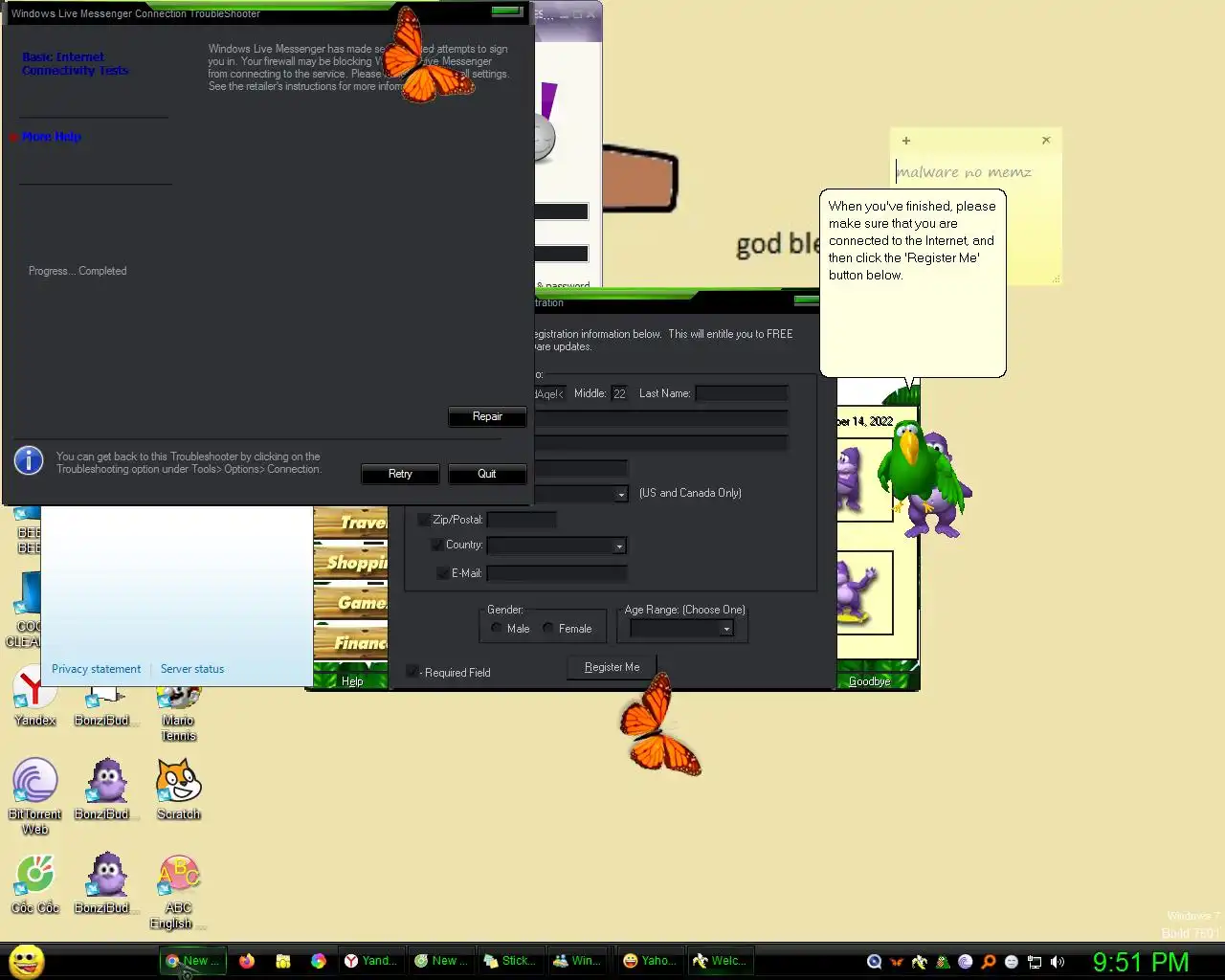Click the orange magnifier tray icon
The width and height of the screenshot is (1225, 980).
tap(989, 962)
